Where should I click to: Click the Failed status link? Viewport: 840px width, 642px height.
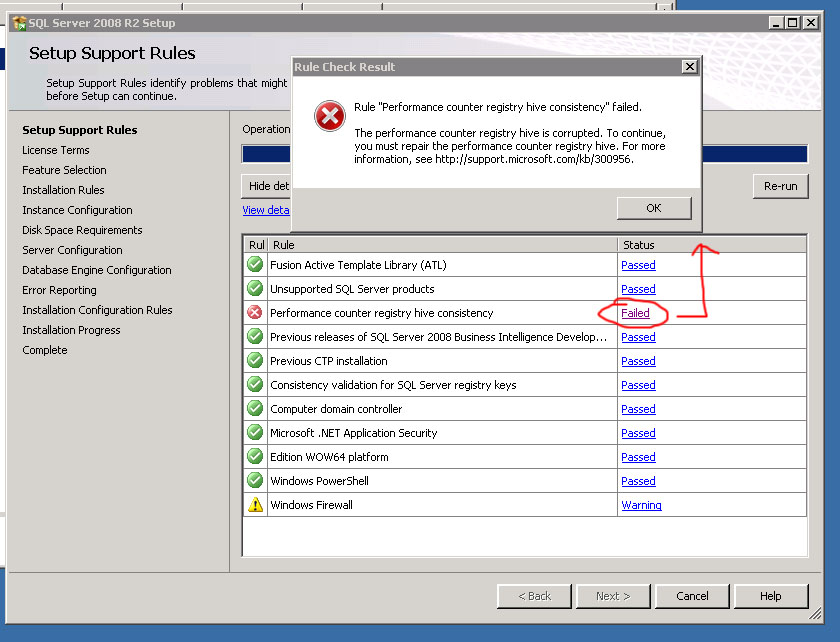(x=635, y=313)
